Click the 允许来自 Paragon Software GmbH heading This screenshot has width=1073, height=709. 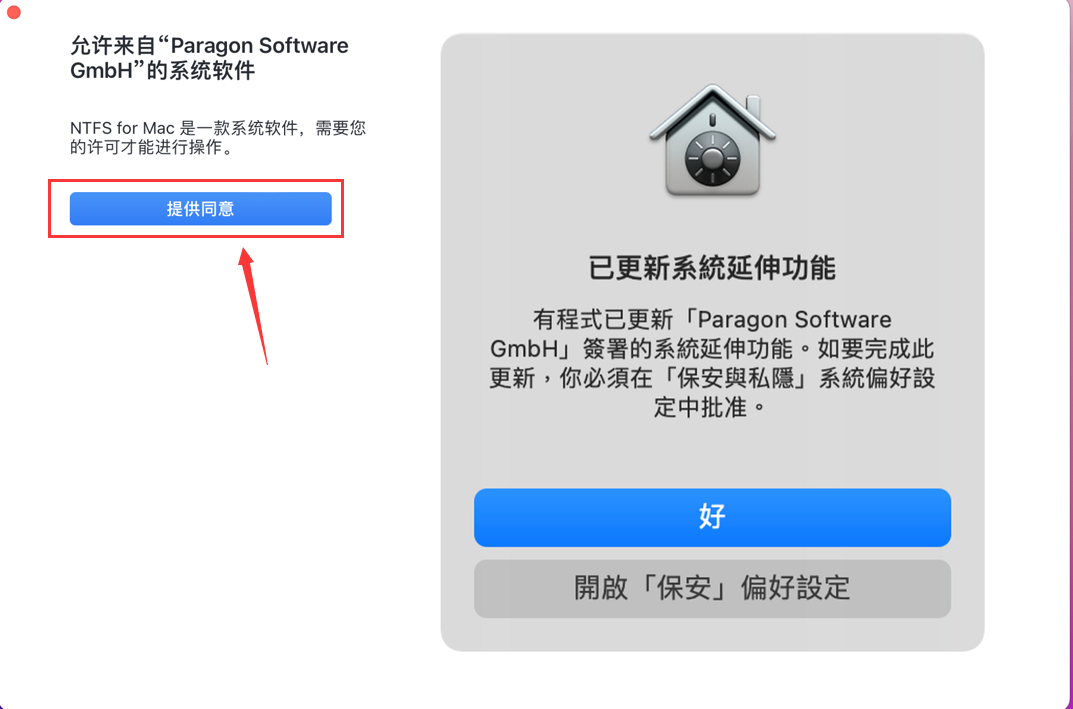tap(209, 57)
